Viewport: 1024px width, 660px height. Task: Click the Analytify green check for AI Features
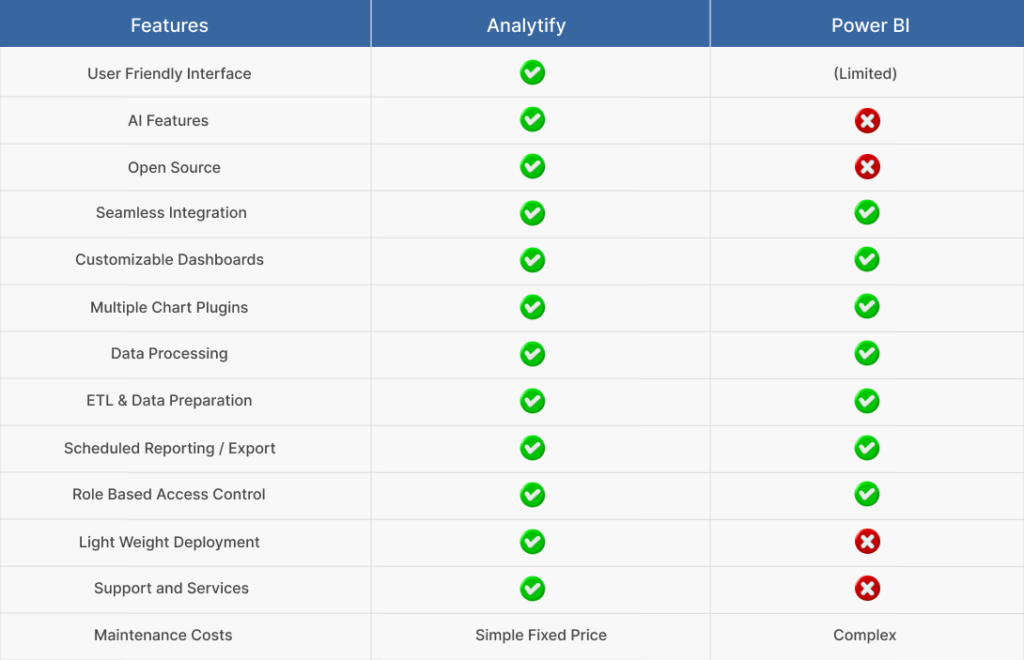[532, 119]
